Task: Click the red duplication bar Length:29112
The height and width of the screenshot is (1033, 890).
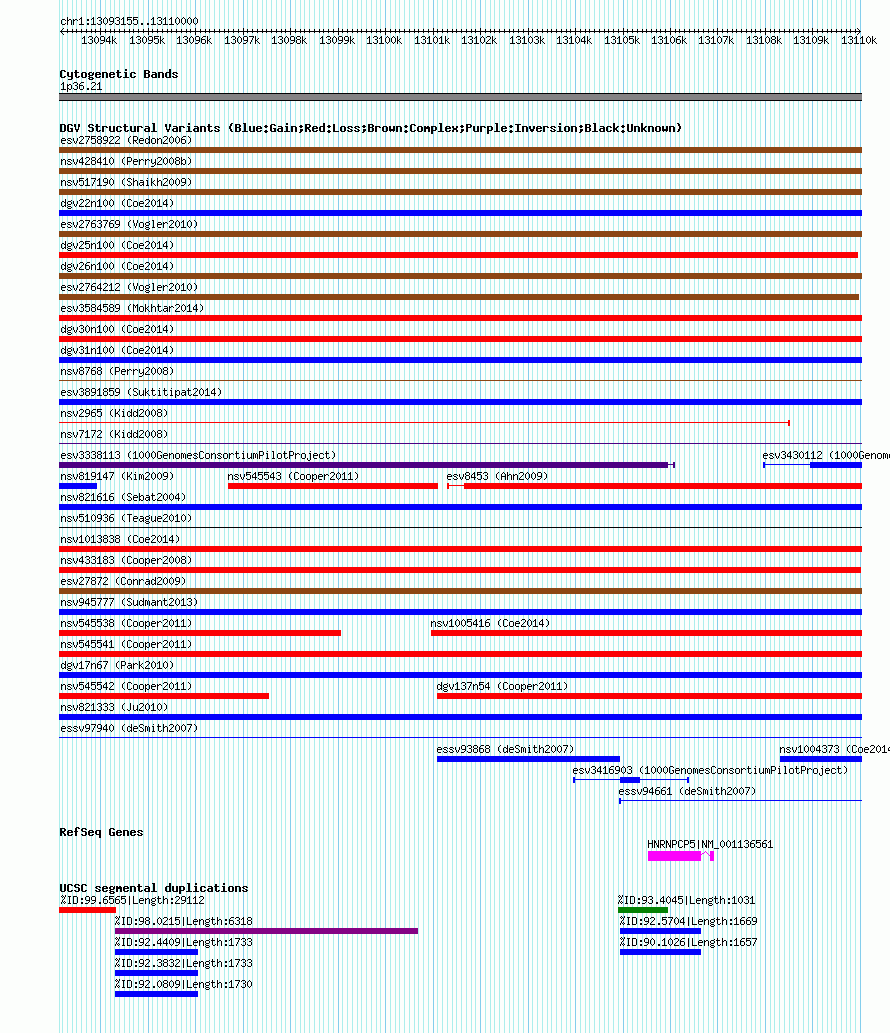Action: tap(88, 910)
